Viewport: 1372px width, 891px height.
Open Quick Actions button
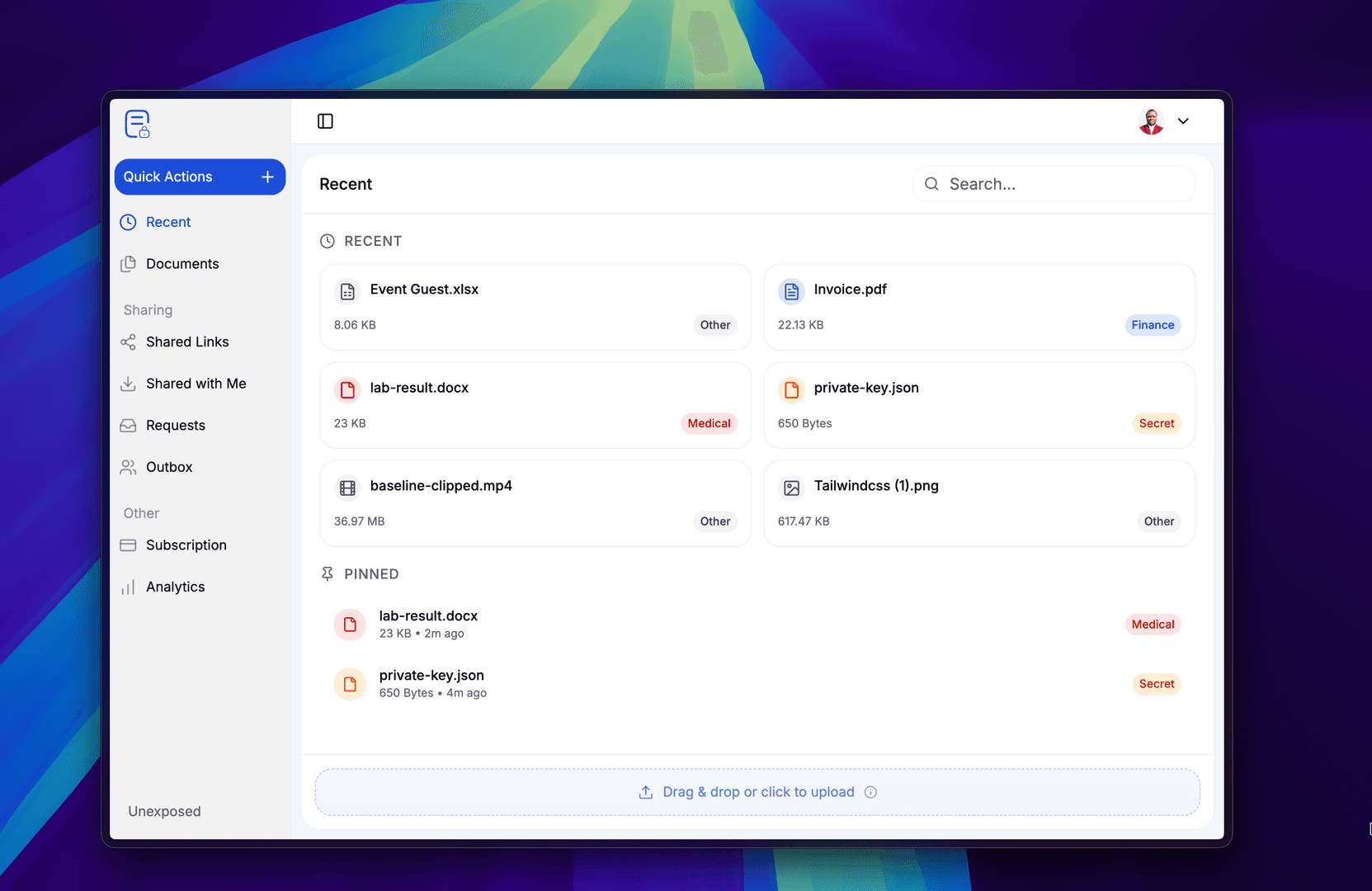coord(200,177)
